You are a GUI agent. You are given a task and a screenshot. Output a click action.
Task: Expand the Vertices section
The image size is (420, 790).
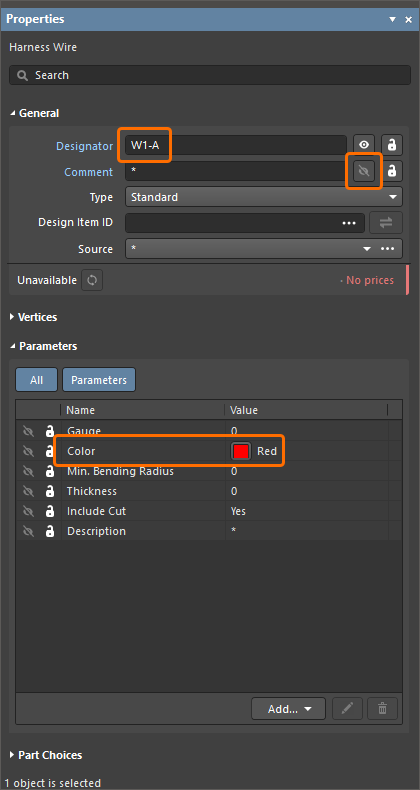click(x=33, y=317)
